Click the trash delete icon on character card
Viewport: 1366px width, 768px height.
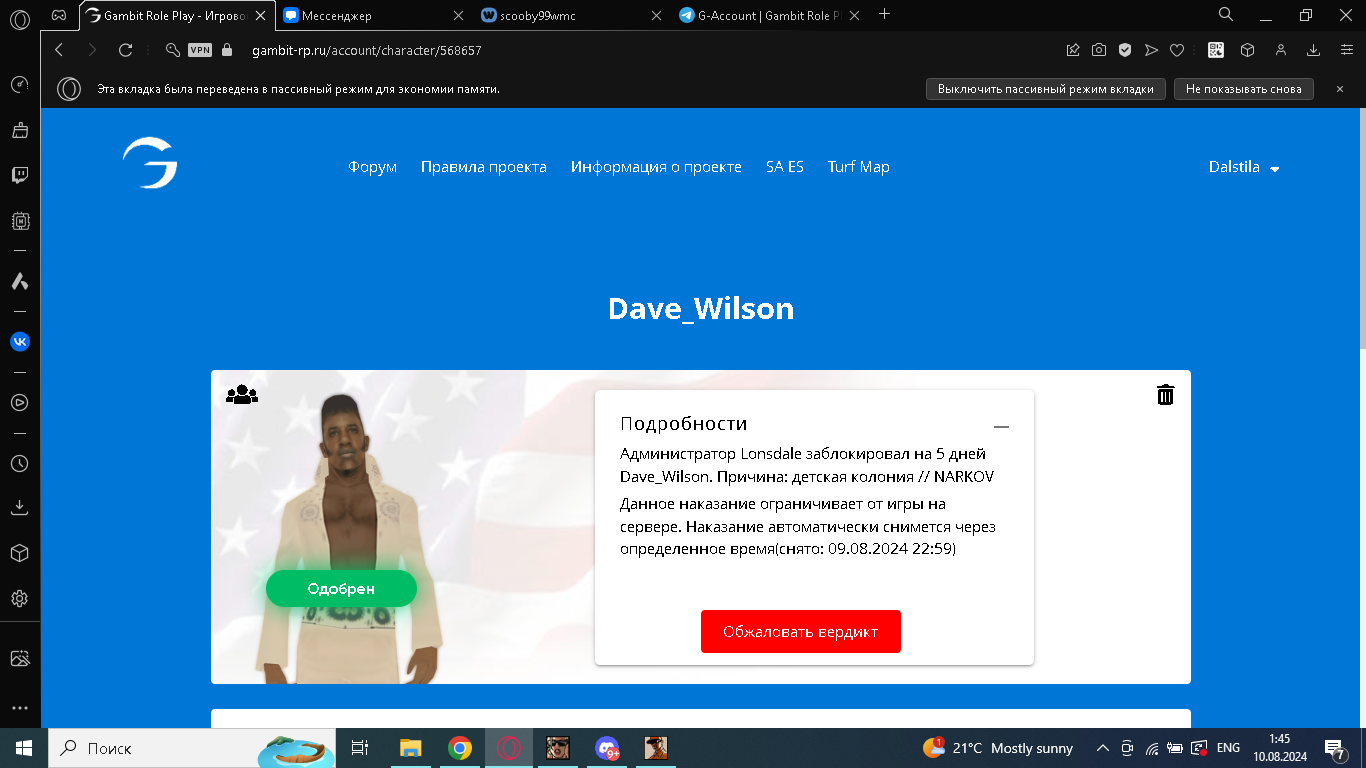coord(1165,395)
